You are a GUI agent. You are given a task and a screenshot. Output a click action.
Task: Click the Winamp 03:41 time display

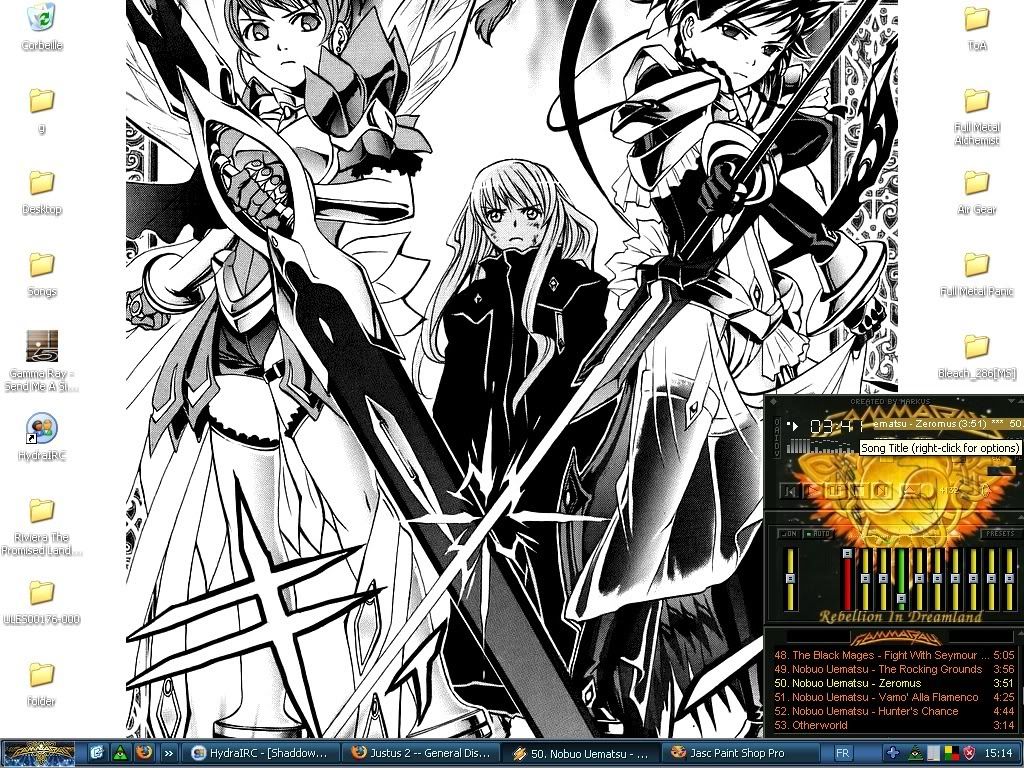tap(837, 426)
